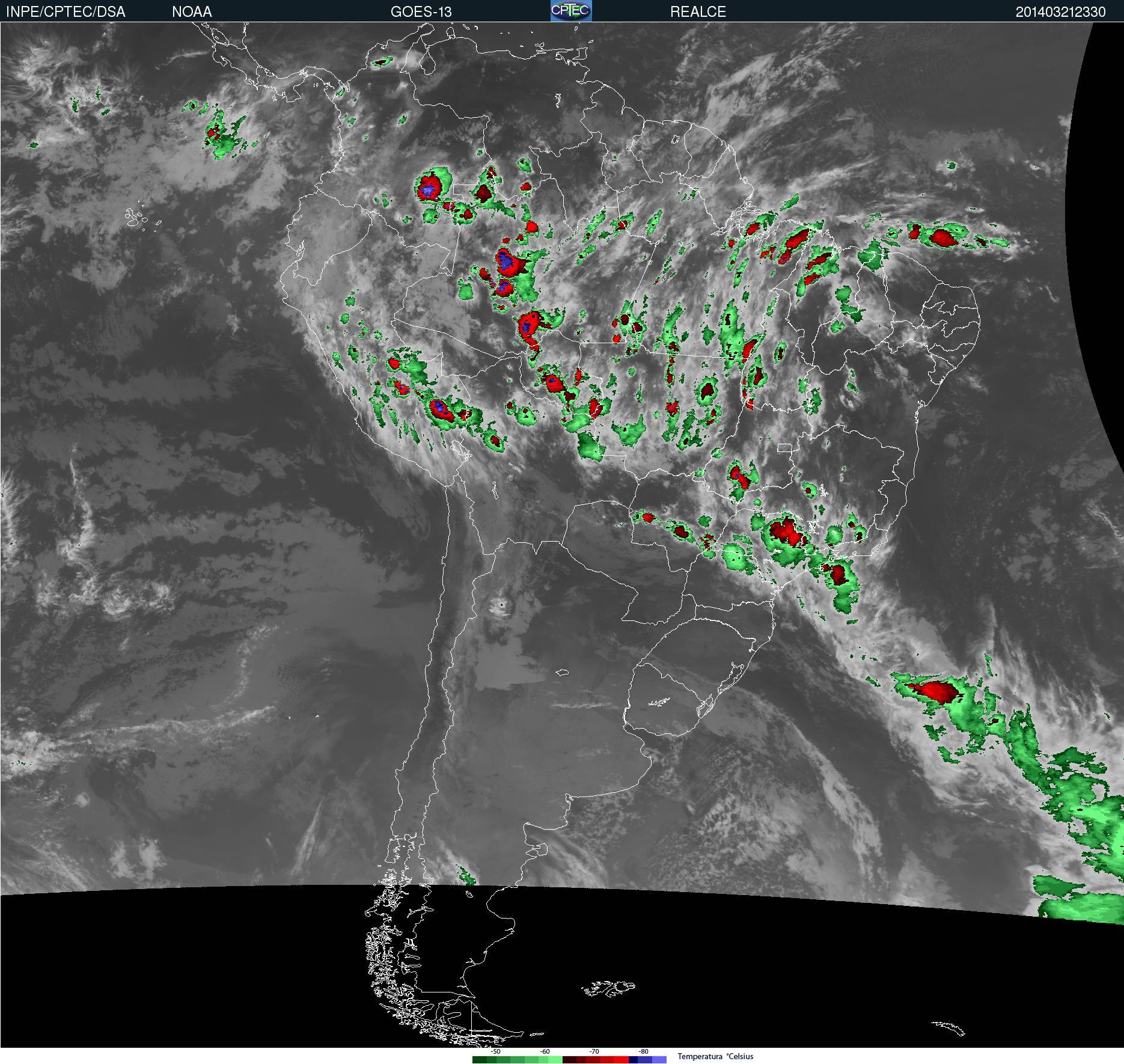Click the lightest green swatch on color bar
Viewport: 1124px width, 1064px height.
click(x=555, y=1060)
